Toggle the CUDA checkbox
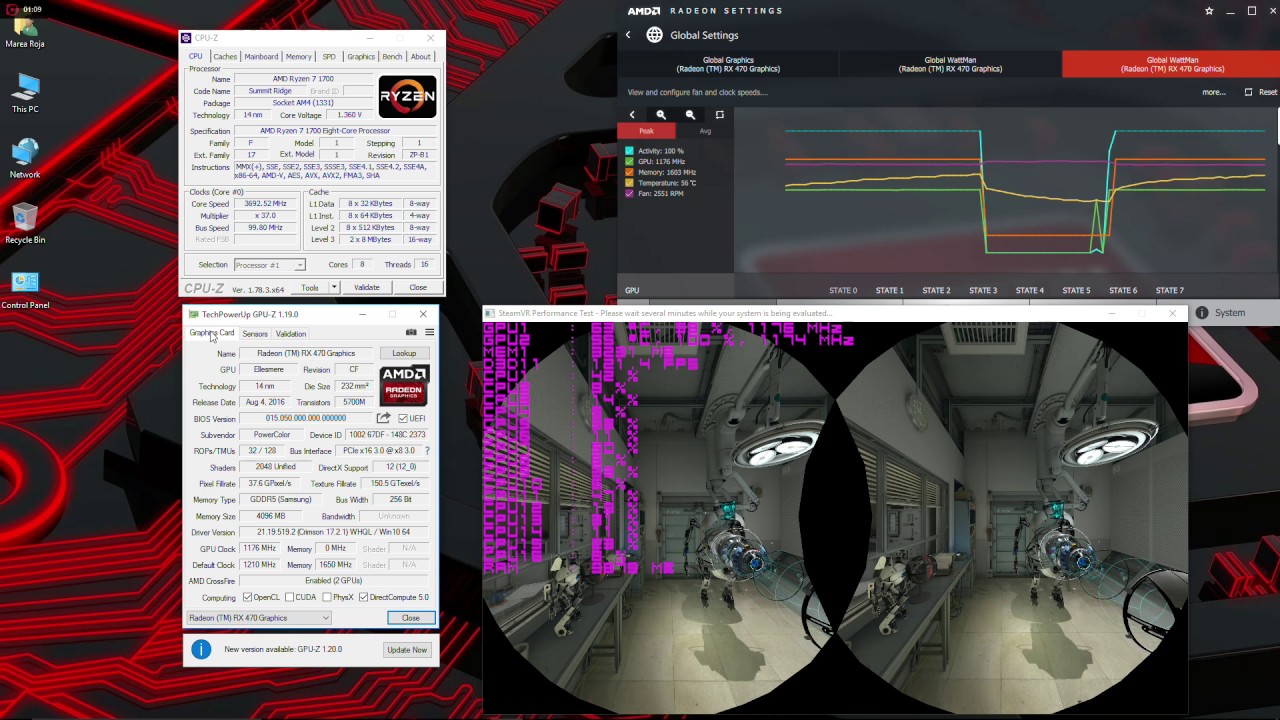Image resolution: width=1280 pixels, height=720 pixels. click(289, 597)
